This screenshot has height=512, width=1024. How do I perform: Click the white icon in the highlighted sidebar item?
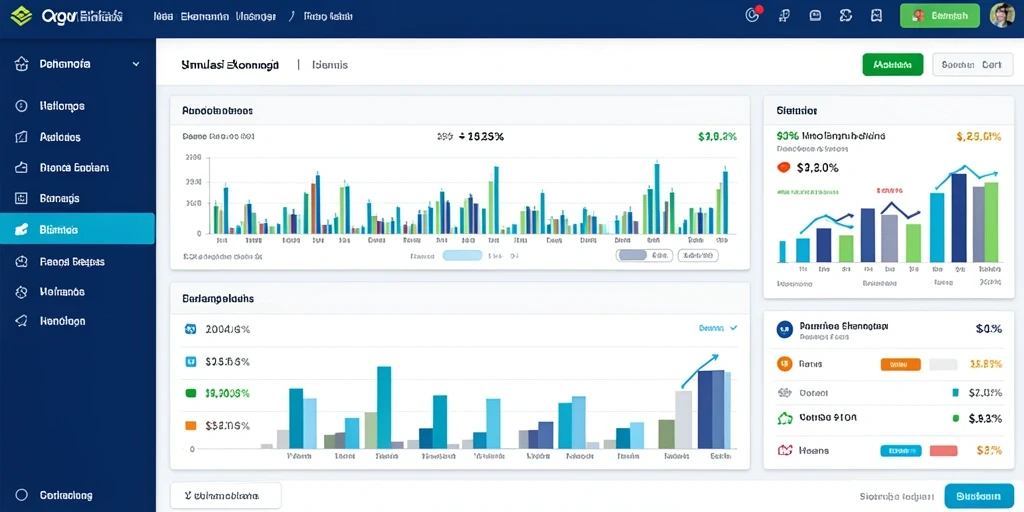pos(21,229)
